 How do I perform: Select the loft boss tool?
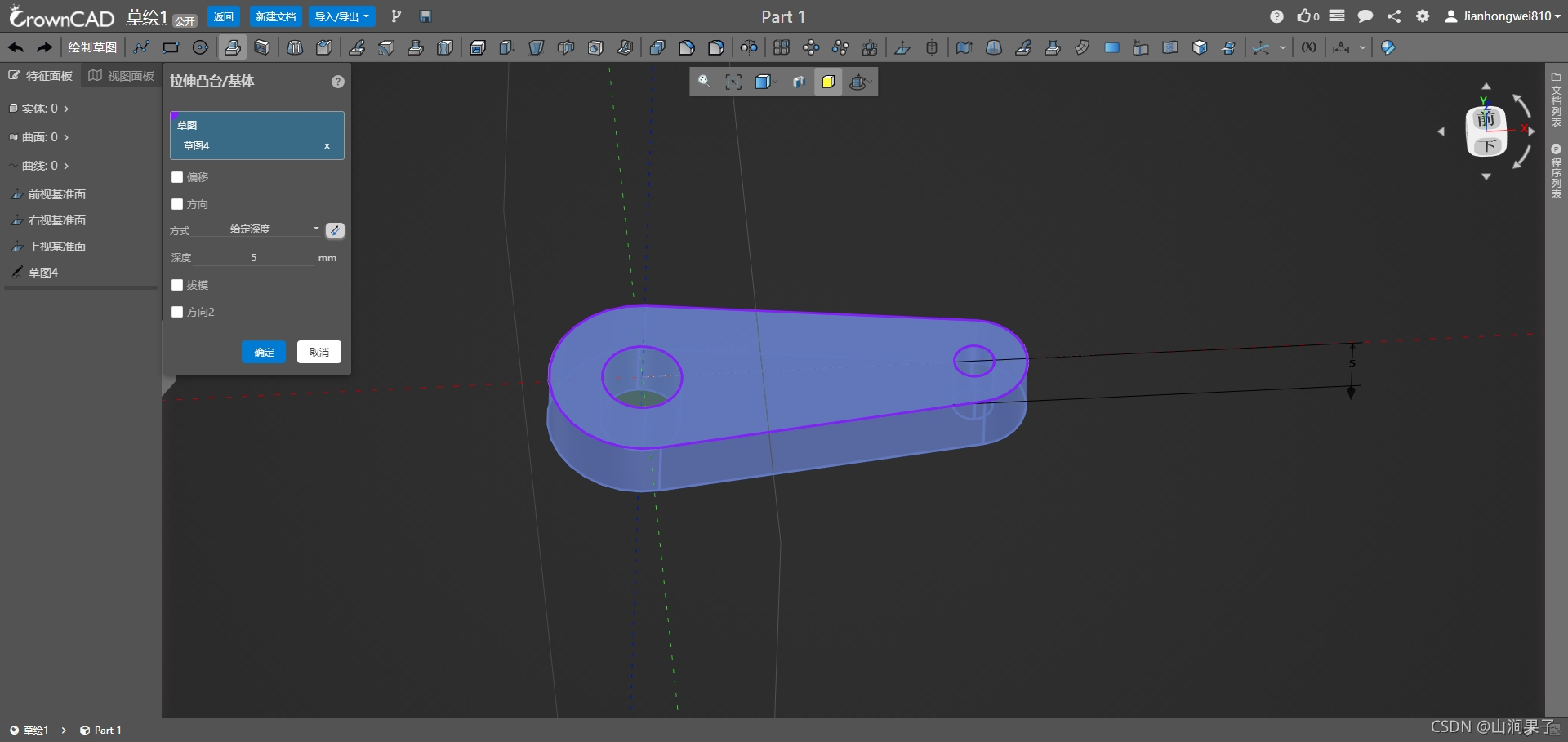coord(416,47)
